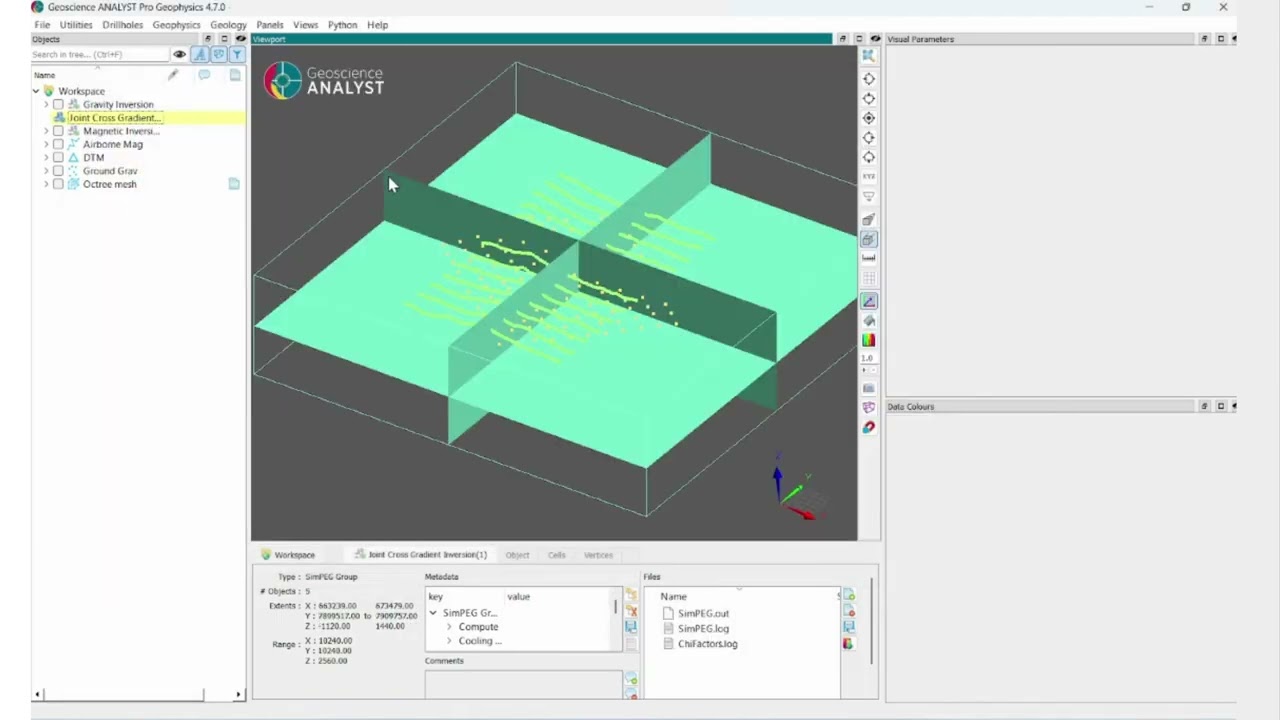Click the Search in tree field
Screen dimensions: 1280x720
[x=100, y=54]
